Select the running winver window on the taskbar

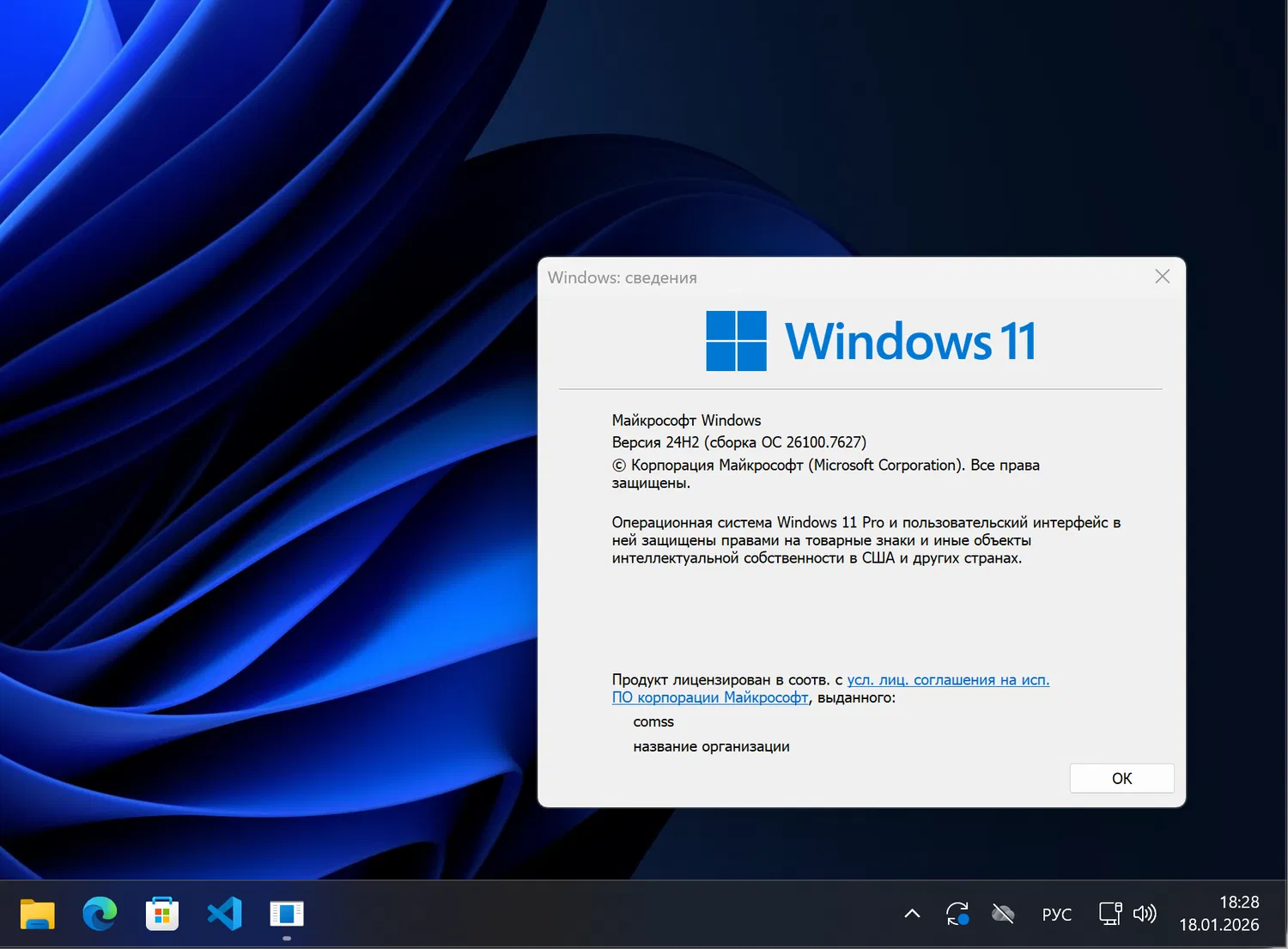click(x=286, y=914)
